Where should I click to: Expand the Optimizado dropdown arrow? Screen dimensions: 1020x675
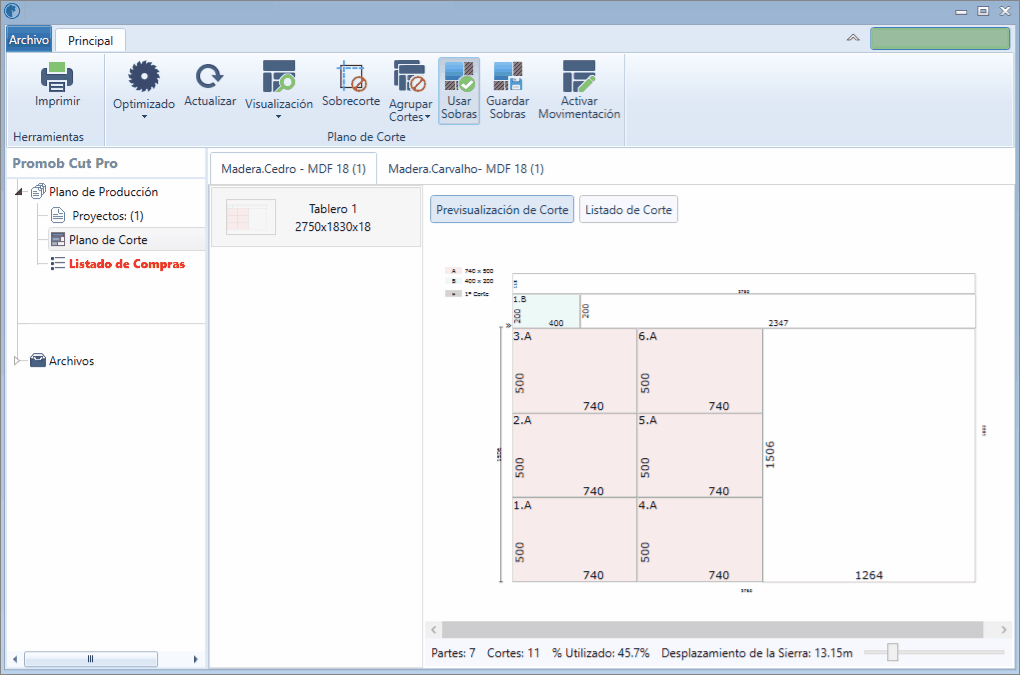coord(144,117)
